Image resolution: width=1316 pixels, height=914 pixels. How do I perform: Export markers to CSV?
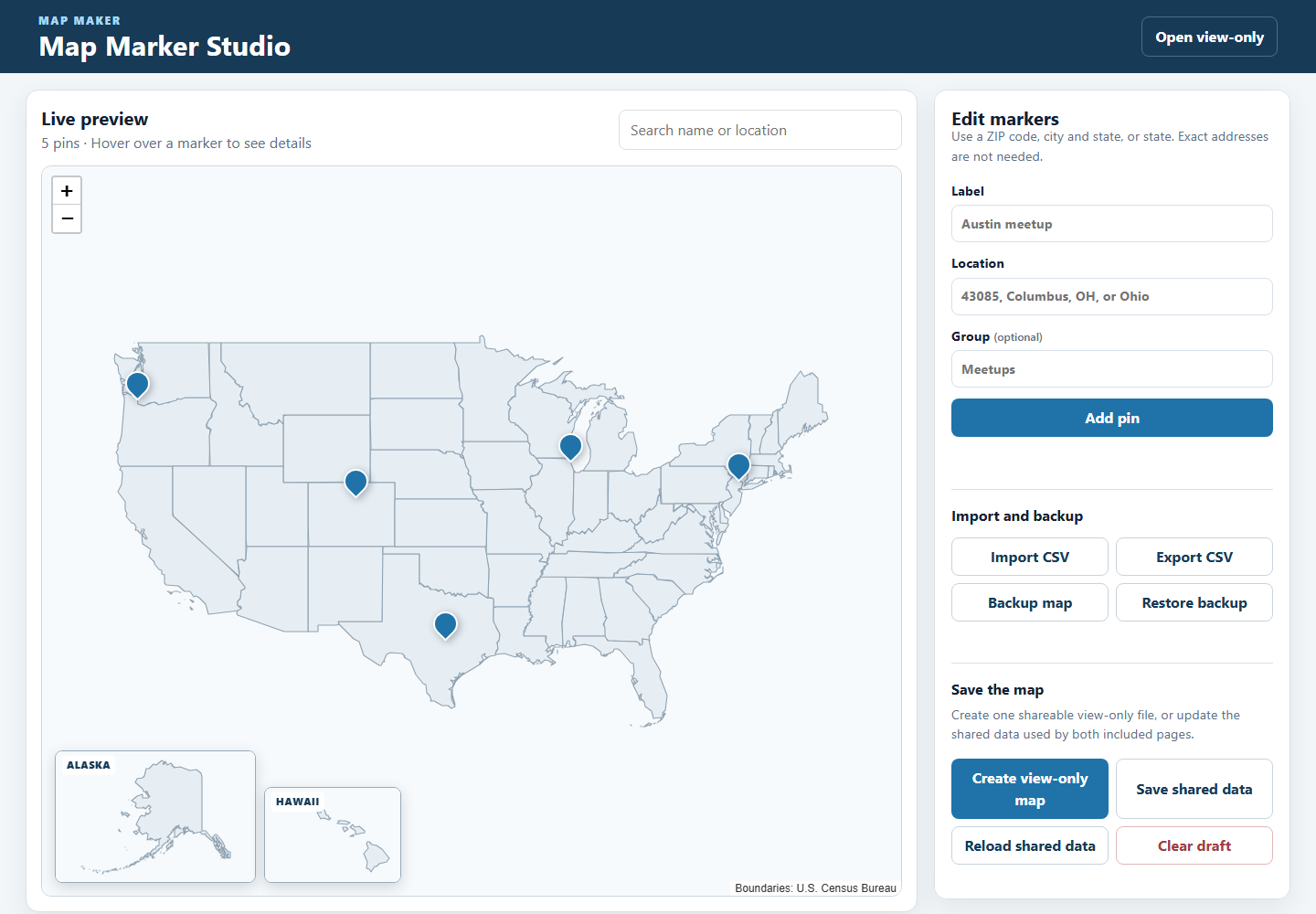click(x=1194, y=557)
